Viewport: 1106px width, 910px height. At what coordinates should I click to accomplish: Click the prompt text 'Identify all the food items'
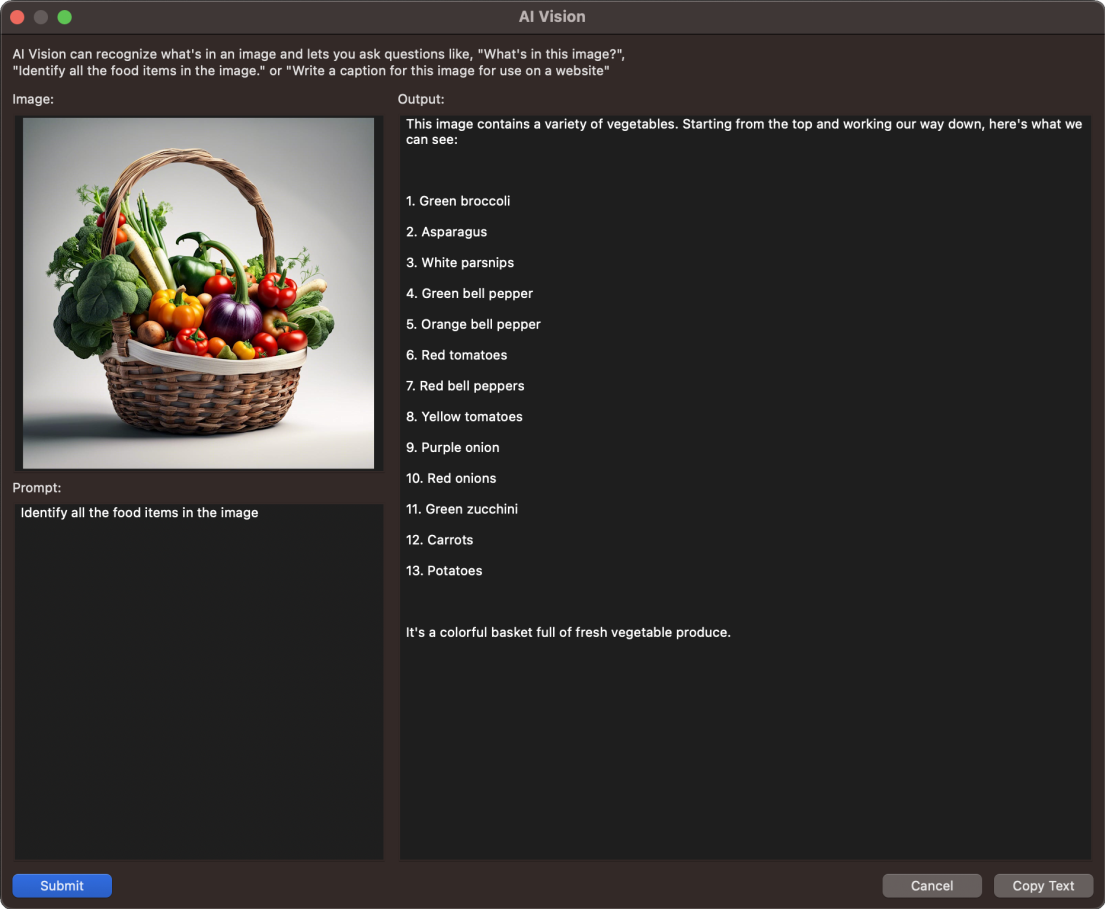point(139,512)
